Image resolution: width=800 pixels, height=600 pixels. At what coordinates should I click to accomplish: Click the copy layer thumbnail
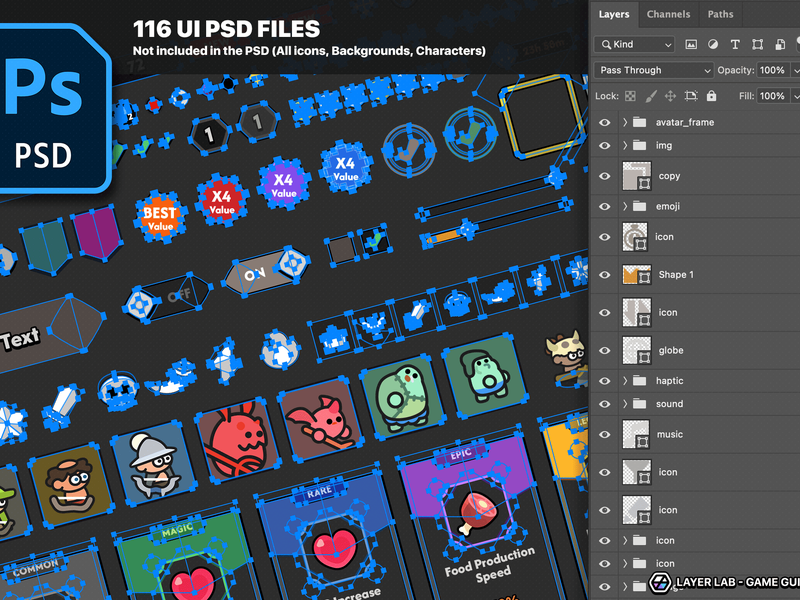click(x=637, y=176)
